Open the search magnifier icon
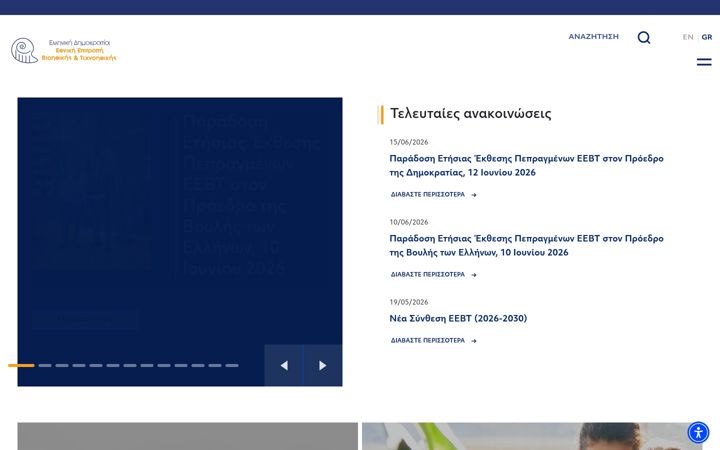 pyautogui.click(x=644, y=37)
